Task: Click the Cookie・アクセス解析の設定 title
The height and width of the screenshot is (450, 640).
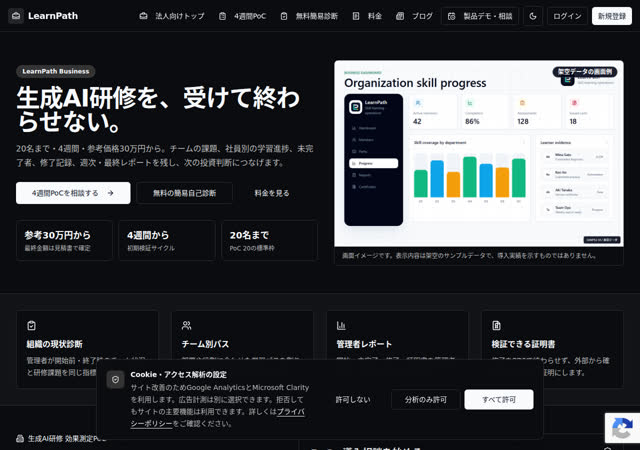Action: pos(178,374)
